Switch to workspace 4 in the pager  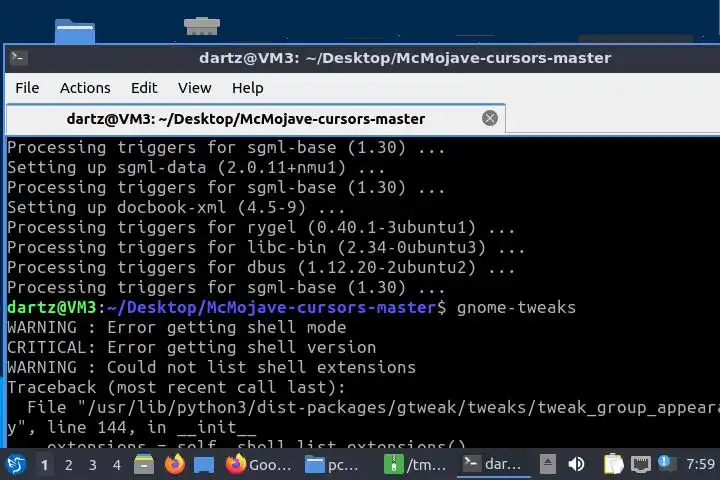tap(117, 465)
